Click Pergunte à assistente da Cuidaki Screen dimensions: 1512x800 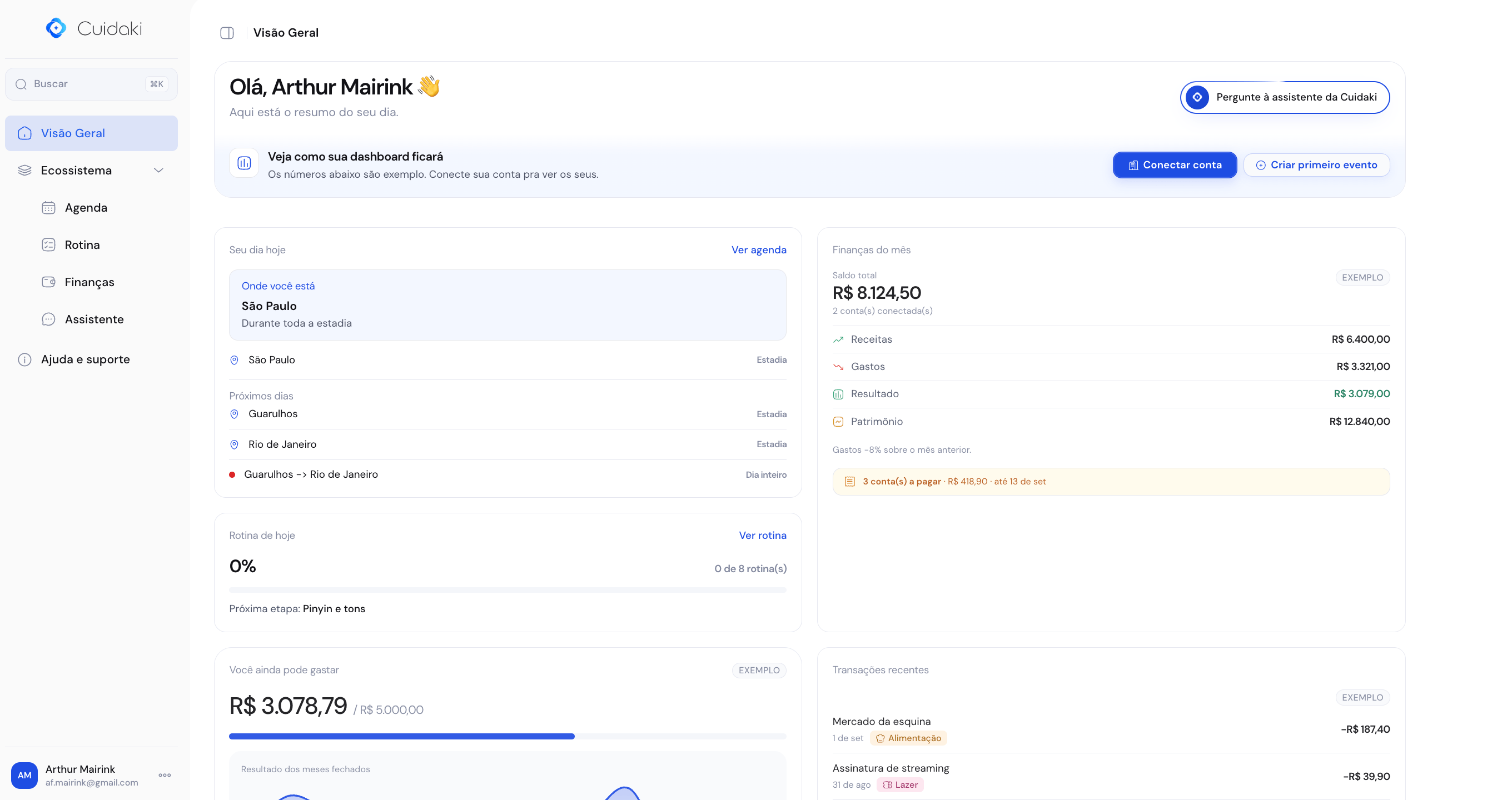(x=1285, y=97)
